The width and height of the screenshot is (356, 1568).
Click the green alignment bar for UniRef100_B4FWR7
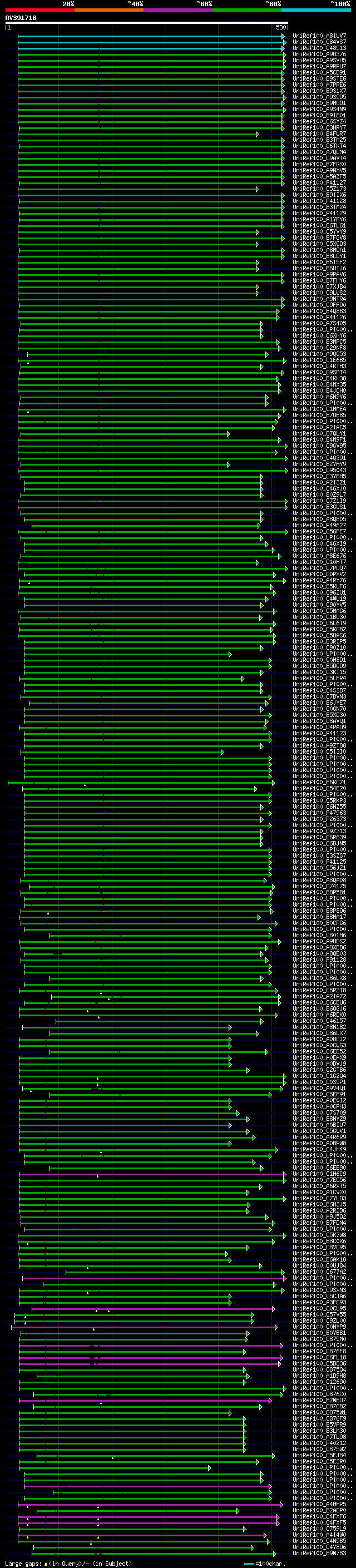click(139, 135)
